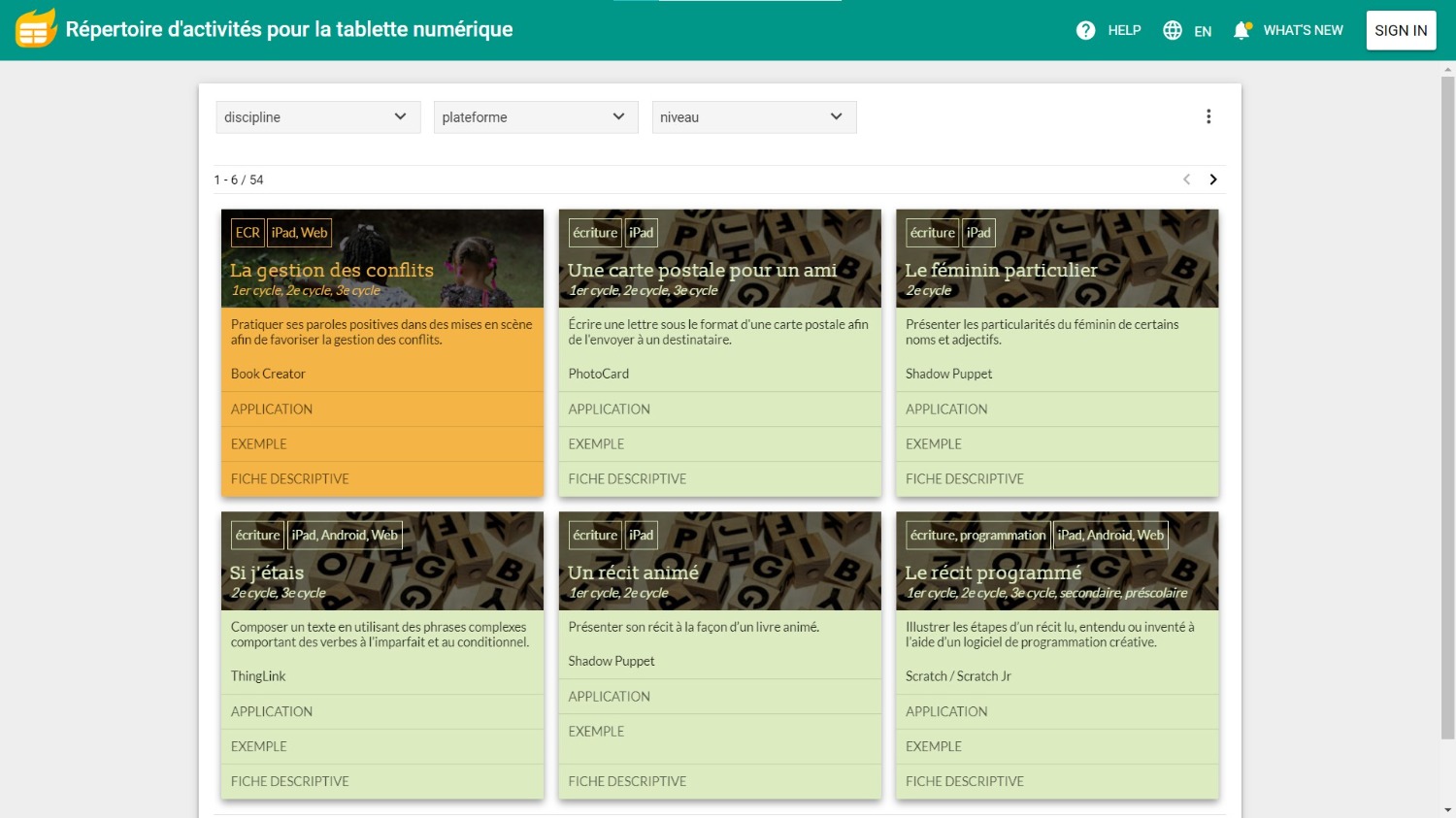Open Help via the question mark icon
The height and width of the screenshot is (818, 1456).
(1085, 30)
